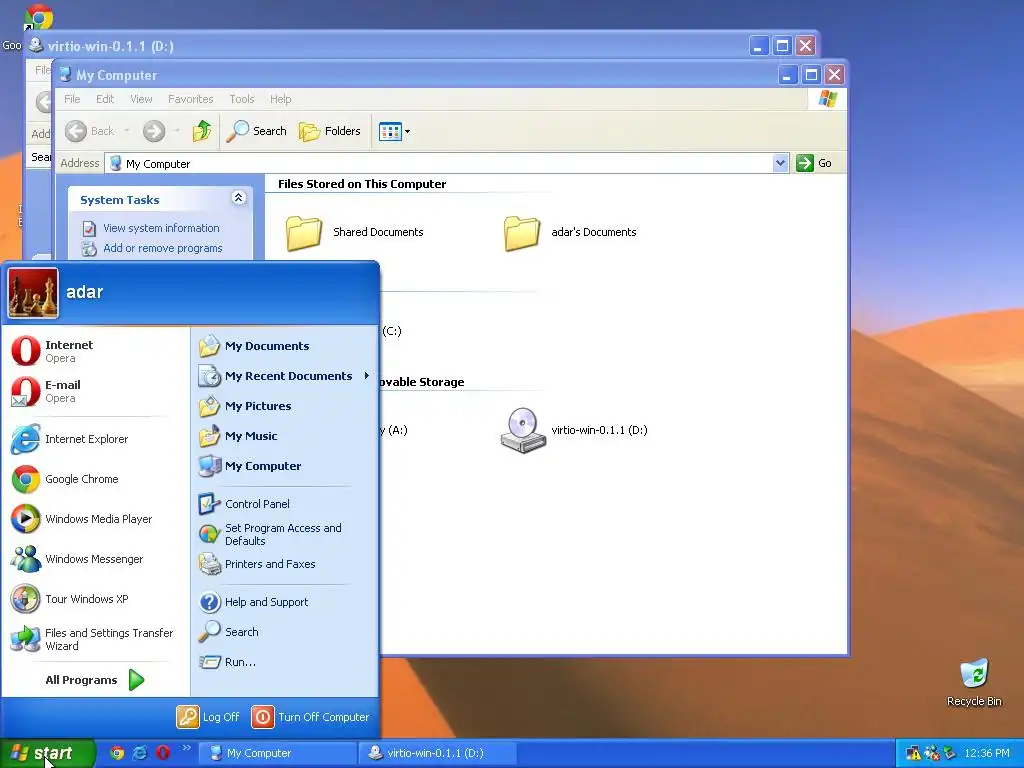Click Search in My Computer toolbar
The width and height of the screenshot is (1024, 768).
pyautogui.click(x=257, y=131)
